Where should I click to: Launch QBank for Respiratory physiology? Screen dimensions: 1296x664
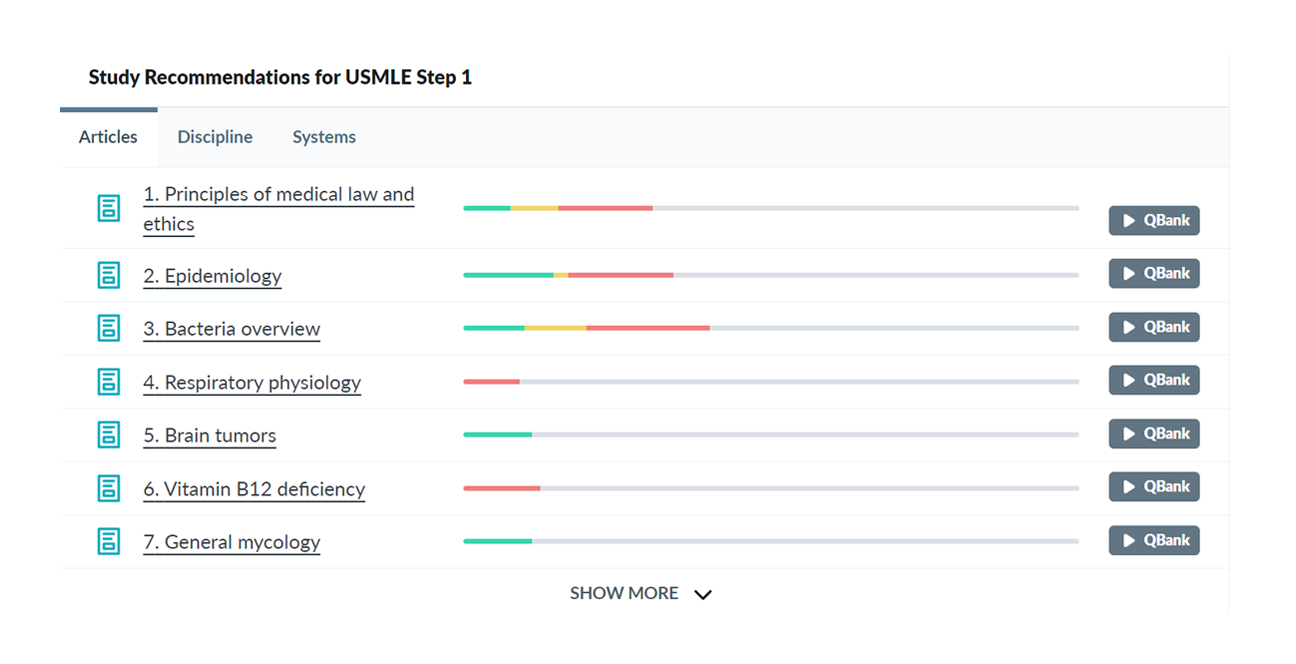[x=1154, y=380]
